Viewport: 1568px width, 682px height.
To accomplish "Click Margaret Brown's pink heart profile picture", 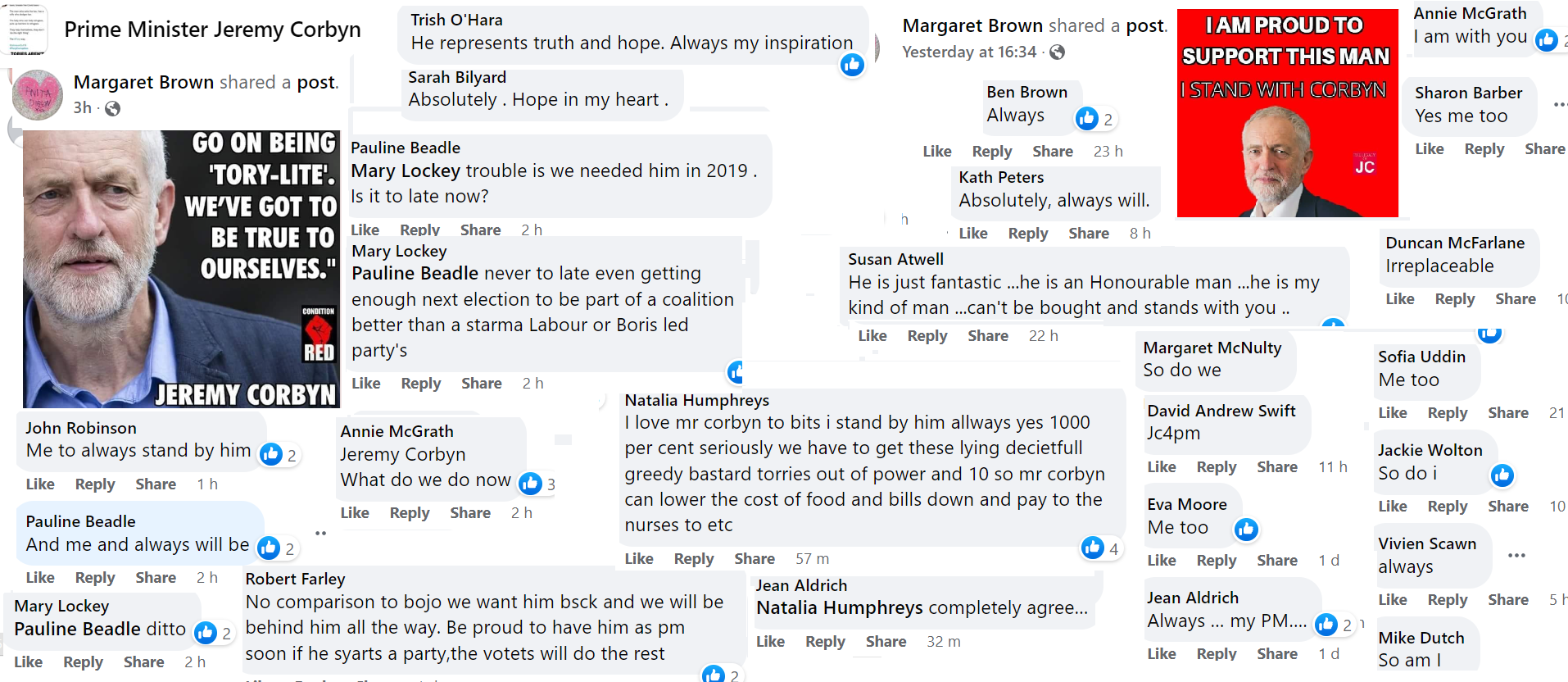I will (x=38, y=95).
